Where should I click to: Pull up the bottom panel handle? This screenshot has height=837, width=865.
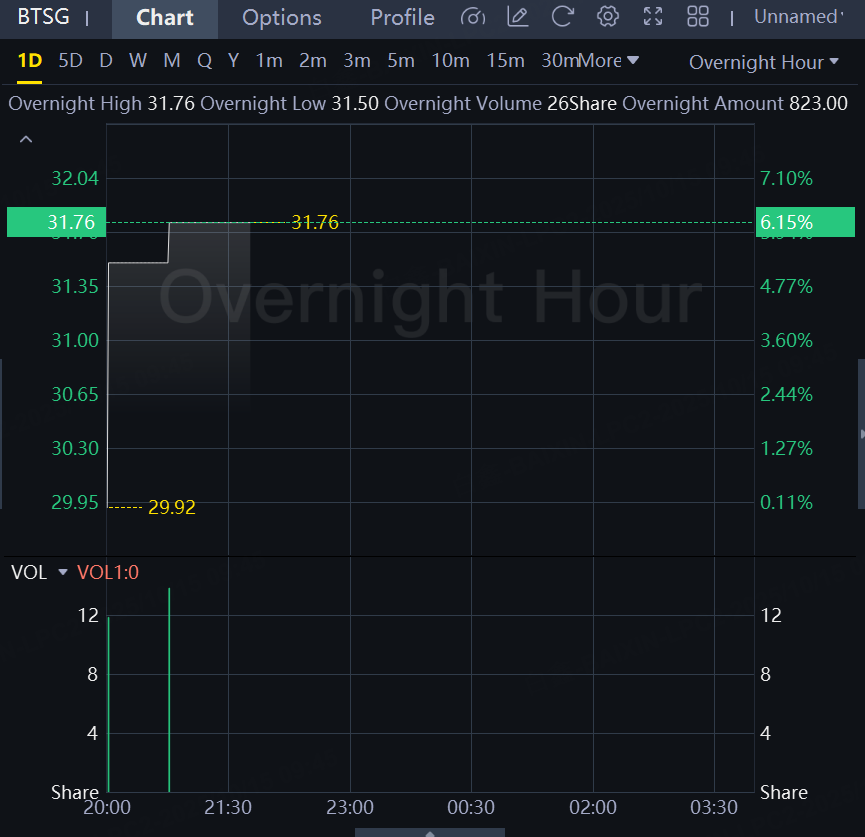[x=430, y=832]
